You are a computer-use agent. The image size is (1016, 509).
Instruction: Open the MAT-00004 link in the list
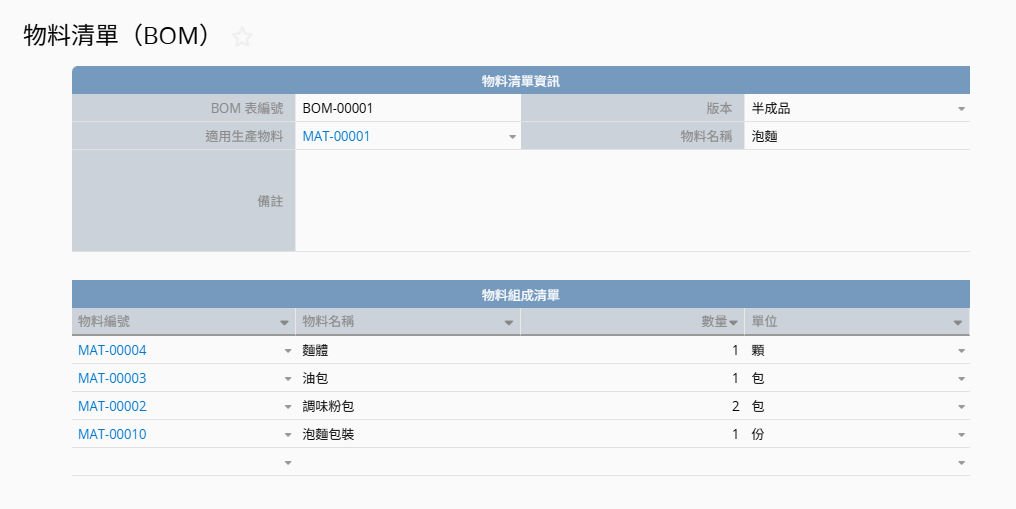coord(112,350)
